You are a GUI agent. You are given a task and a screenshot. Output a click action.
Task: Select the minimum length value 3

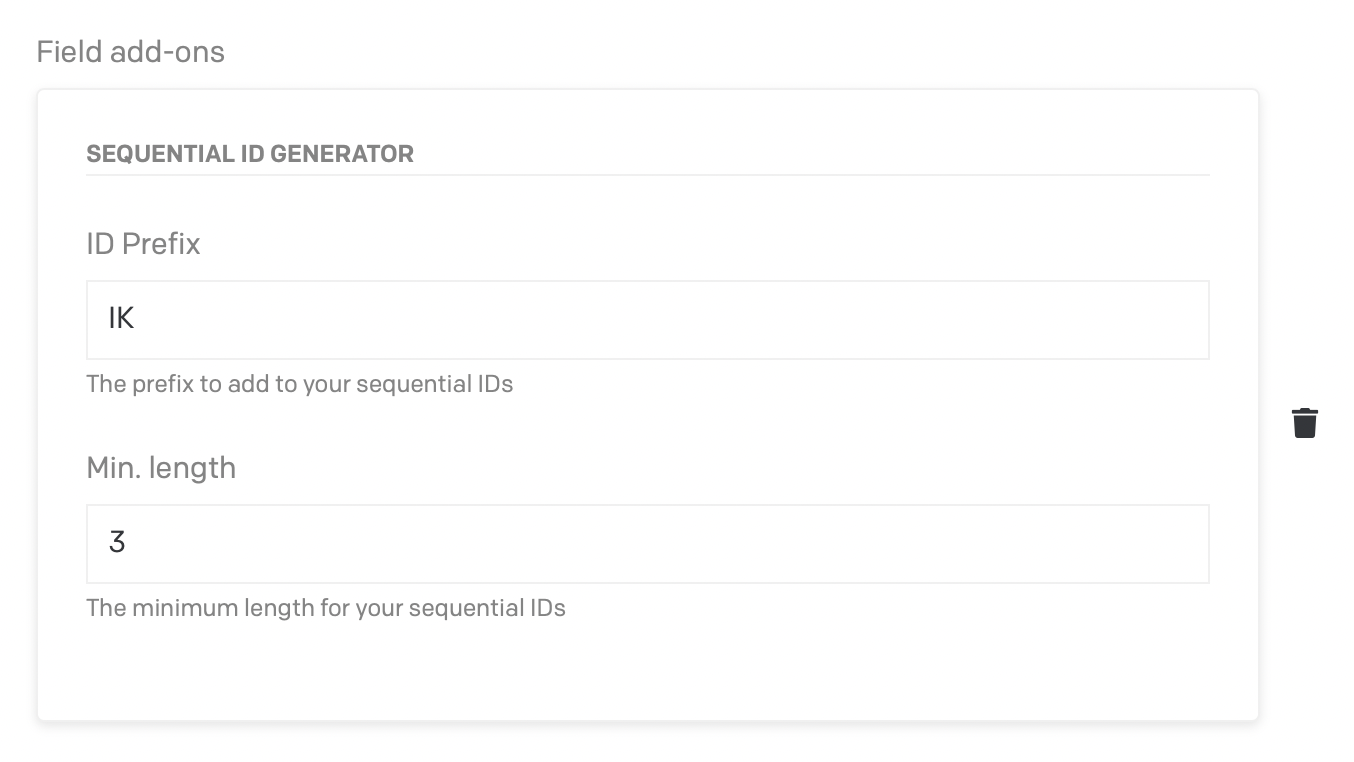pyautogui.click(x=114, y=543)
